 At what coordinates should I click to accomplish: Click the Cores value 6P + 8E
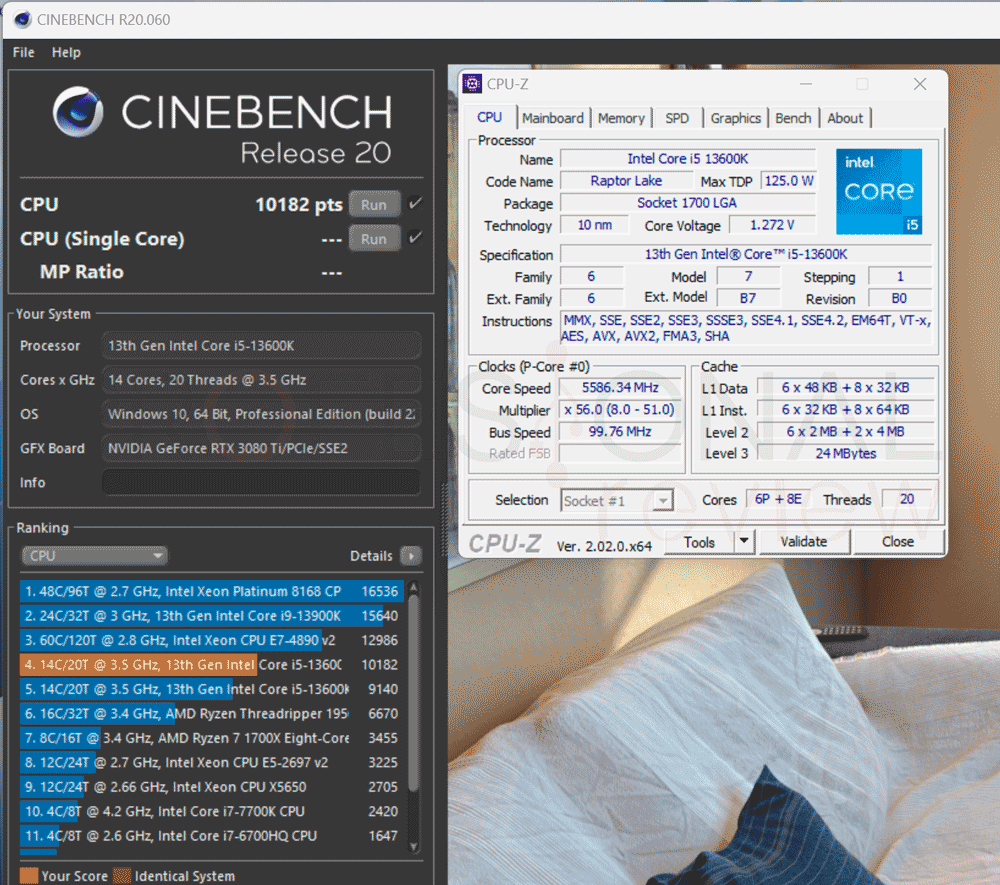click(x=778, y=499)
